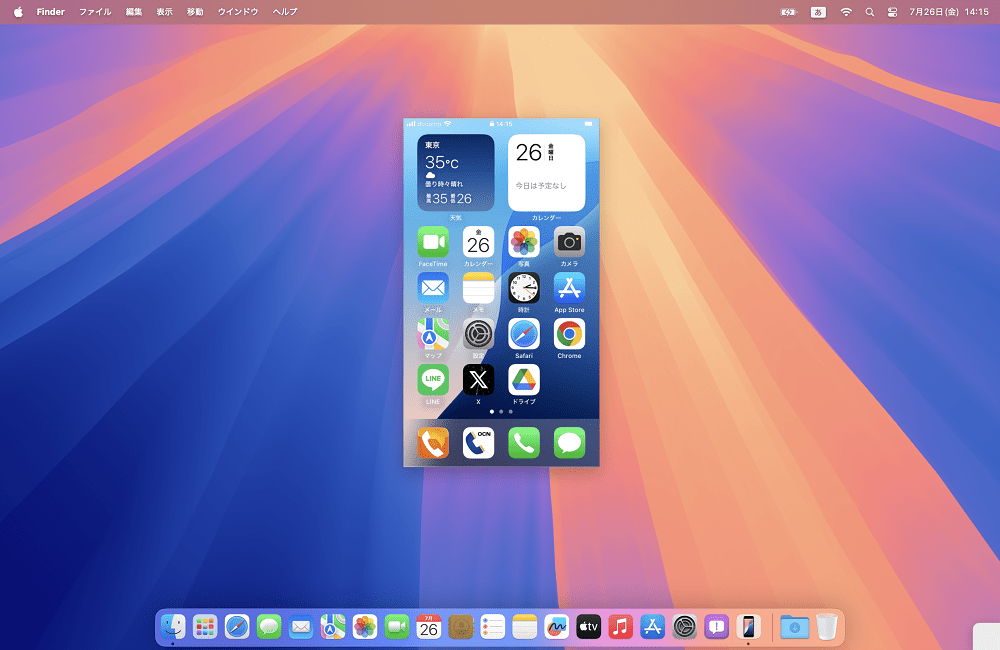Open the OCN phone app in iPhone dock

pyautogui.click(x=478, y=443)
